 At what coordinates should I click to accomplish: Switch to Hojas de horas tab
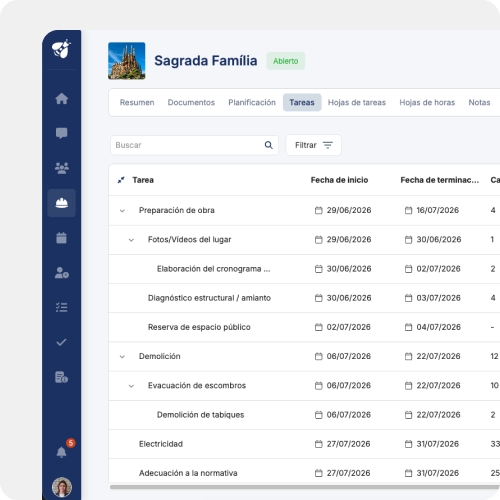tap(427, 102)
